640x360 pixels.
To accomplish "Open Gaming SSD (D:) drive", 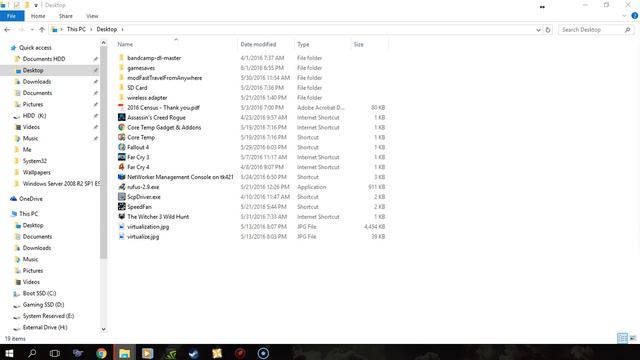I will pyautogui.click(x=43, y=305).
